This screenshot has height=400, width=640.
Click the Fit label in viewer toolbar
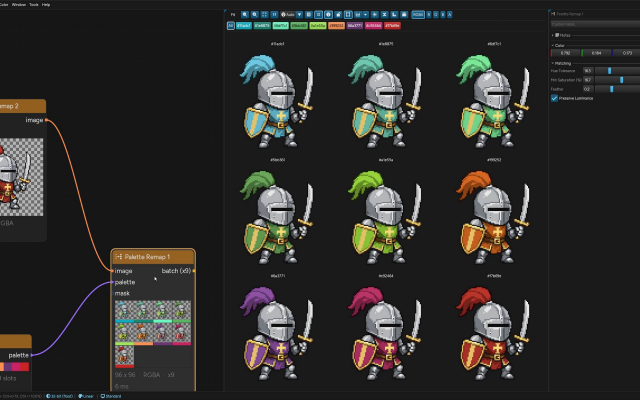click(x=233, y=15)
